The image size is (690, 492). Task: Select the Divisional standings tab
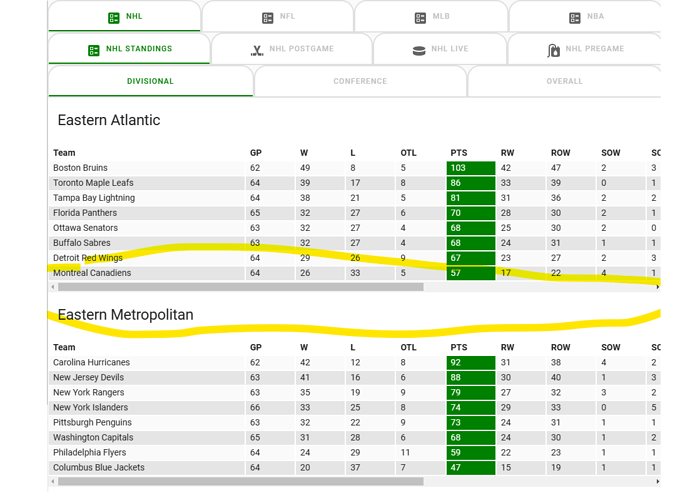(x=150, y=81)
